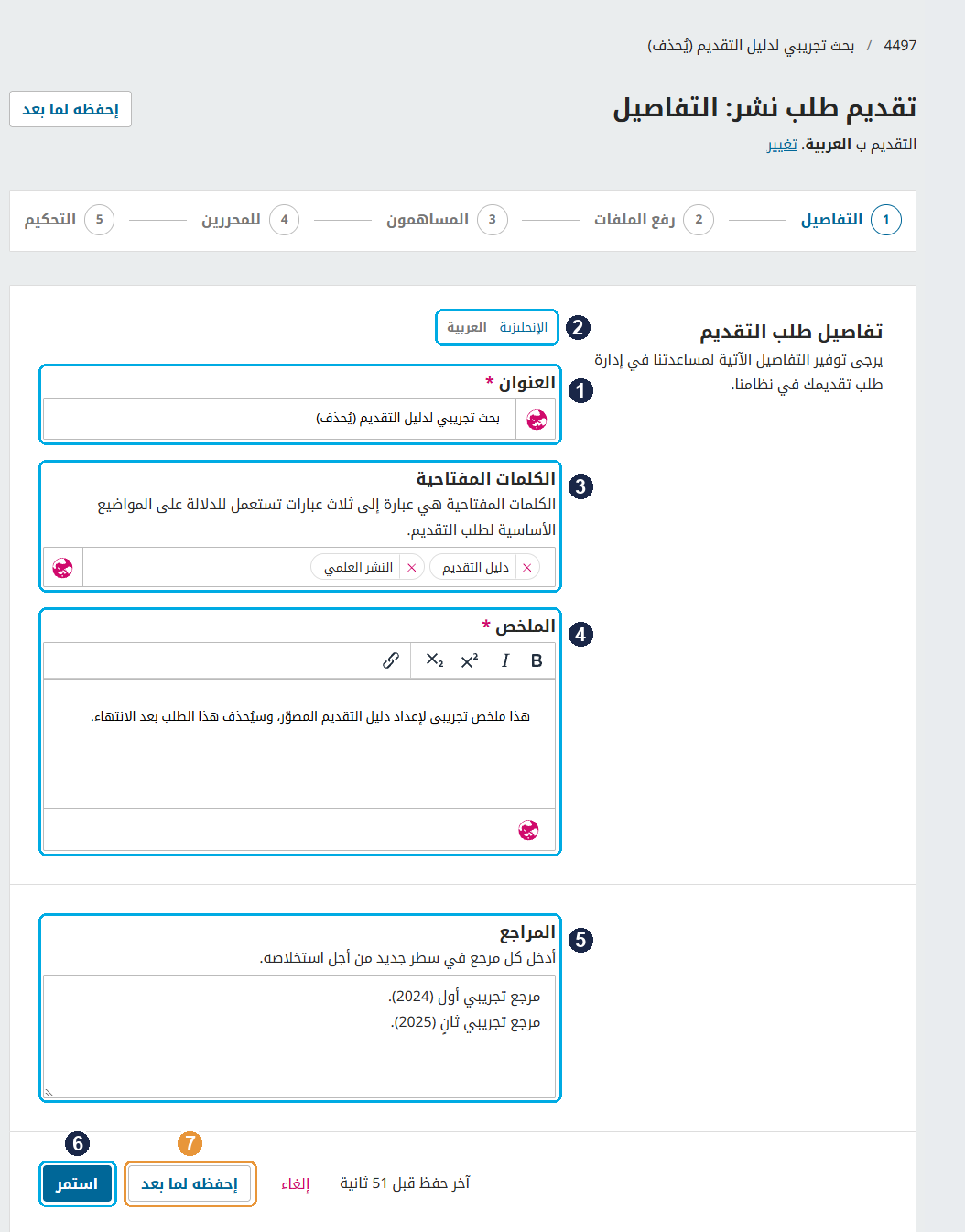Remove the 'النشر العلمي' keyword tag
This screenshot has height=1232, width=965.
(412, 568)
